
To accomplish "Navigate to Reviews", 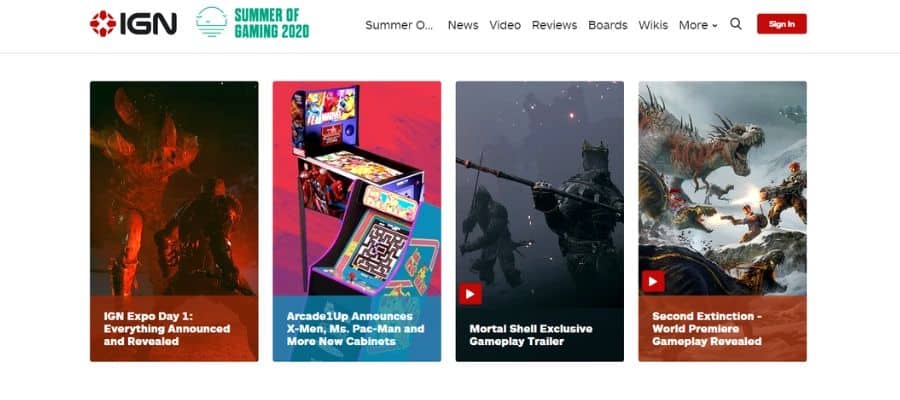I will [554, 25].
